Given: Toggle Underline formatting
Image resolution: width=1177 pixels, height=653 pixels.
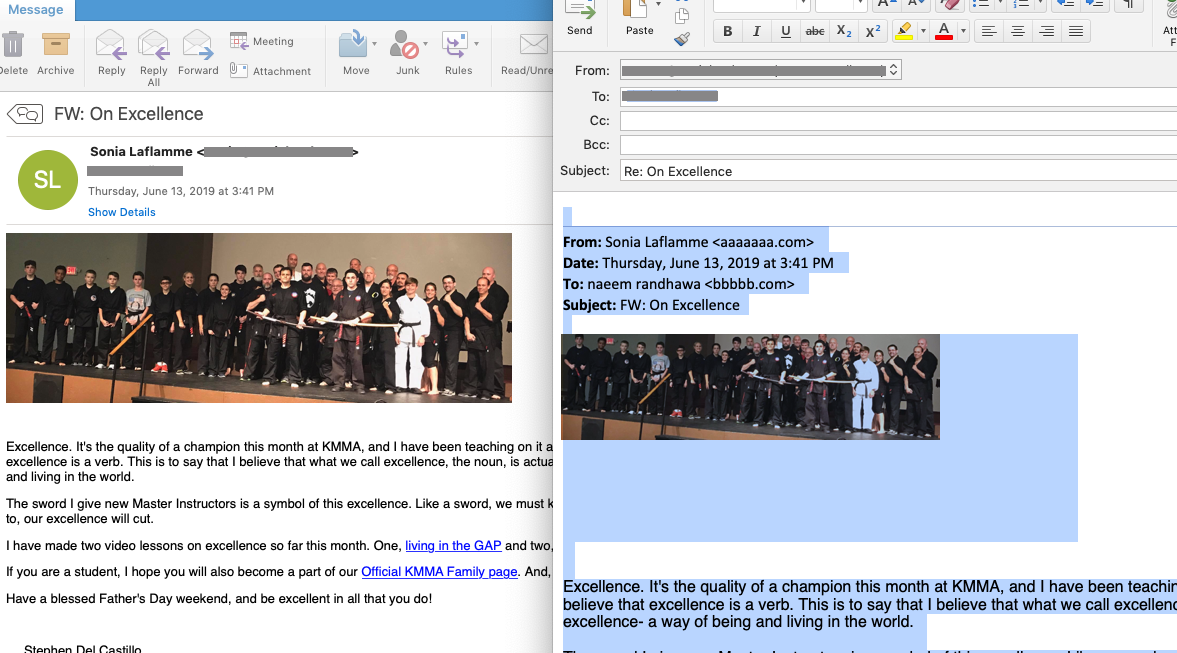Looking at the screenshot, I should (x=785, y=32).
